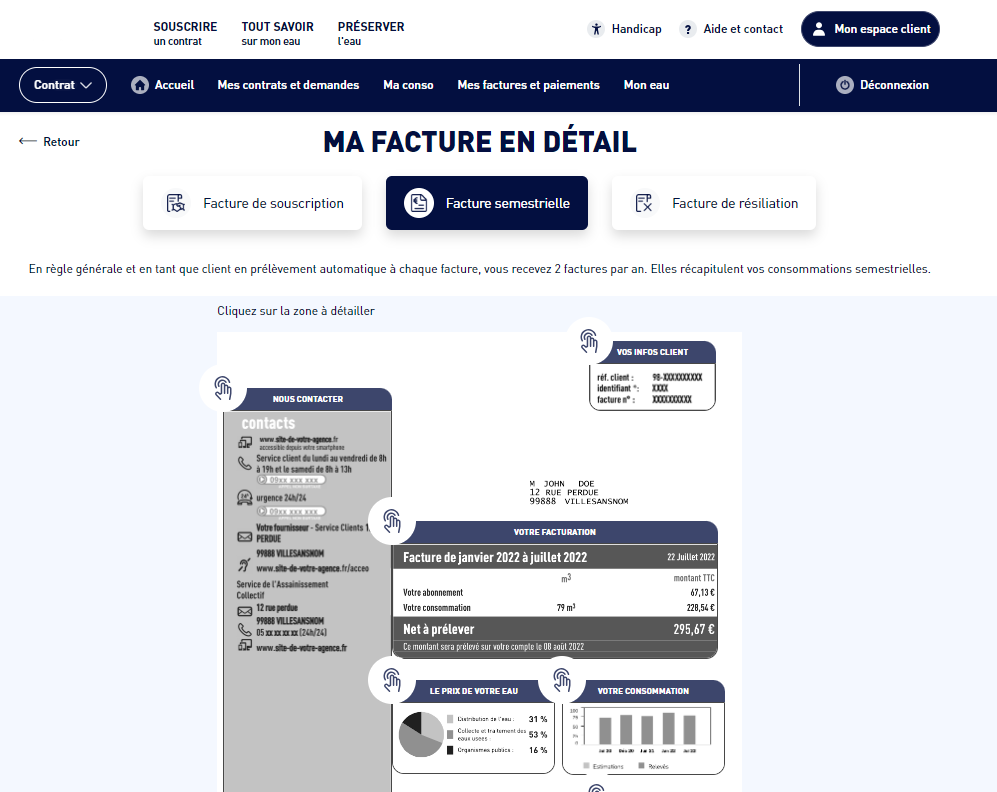Open the Mon espace client button
The image size is (997, 792).
click(870, 29)
